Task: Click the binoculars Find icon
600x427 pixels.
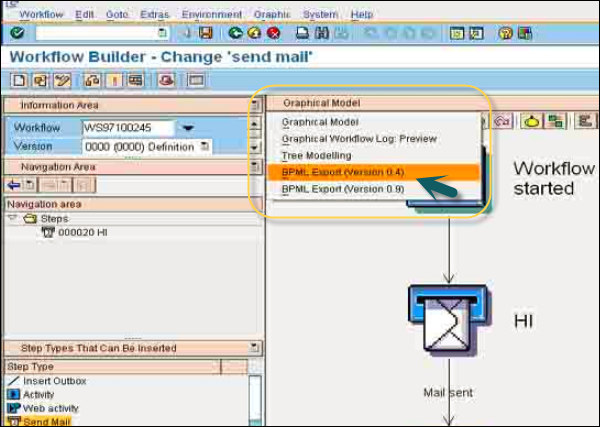Action: point(322,33)
